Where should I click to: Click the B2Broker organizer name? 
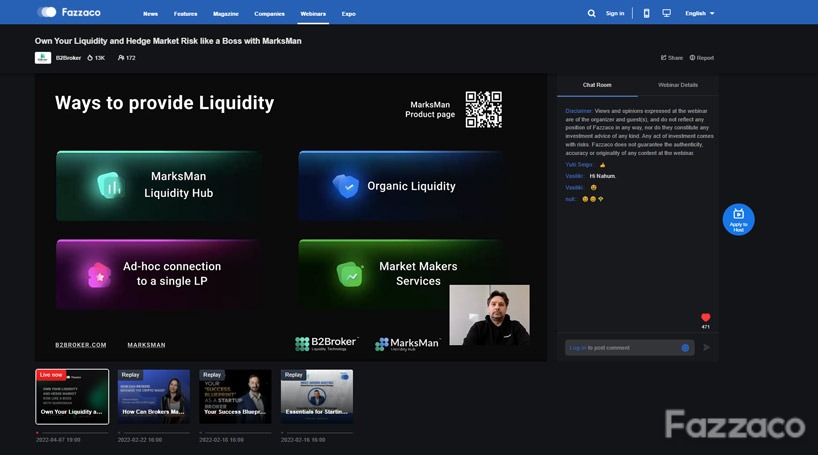click(68, 58)
